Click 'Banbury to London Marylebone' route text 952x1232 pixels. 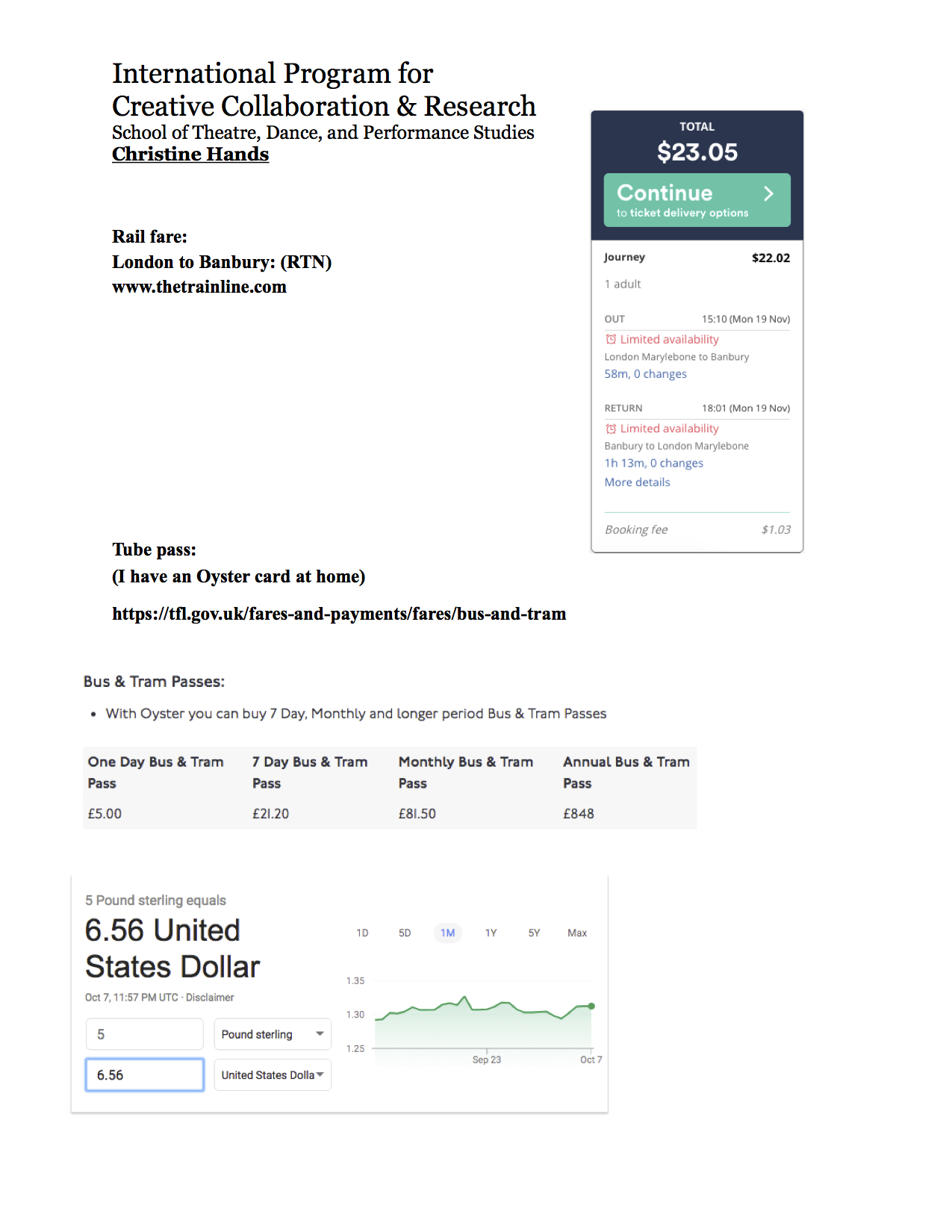[x=676, y=446]
